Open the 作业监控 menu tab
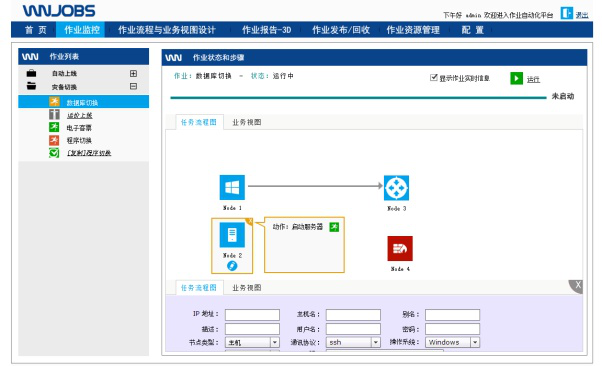602x366 pixels. click(82, 30)
